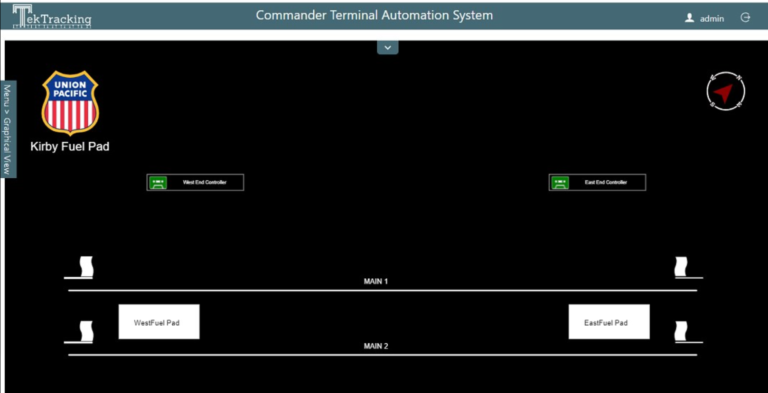Screen dimensions: 768x393
Task: Select the WestFuel Pad box
Action: coord(159,322)
